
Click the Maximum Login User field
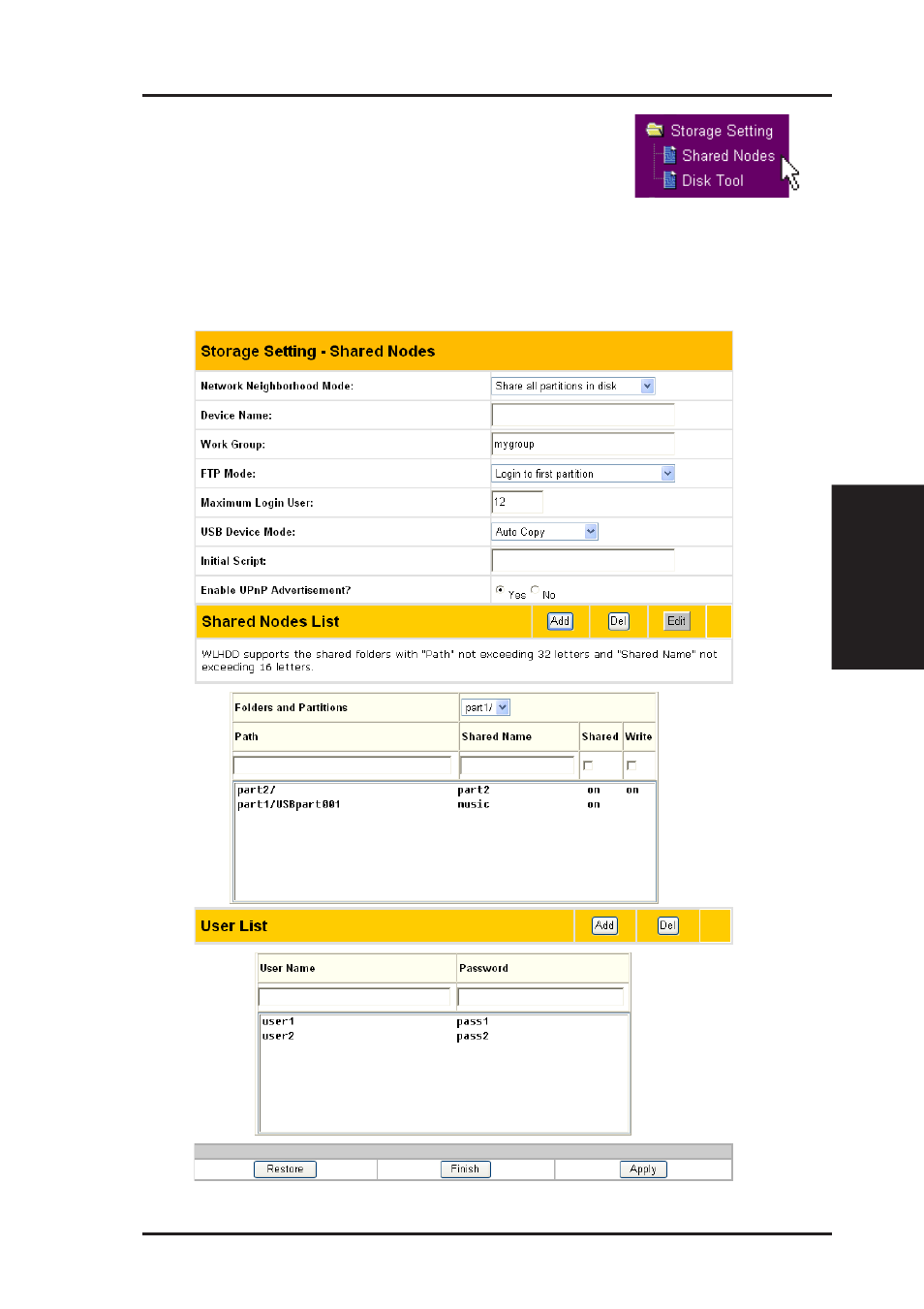517,502
